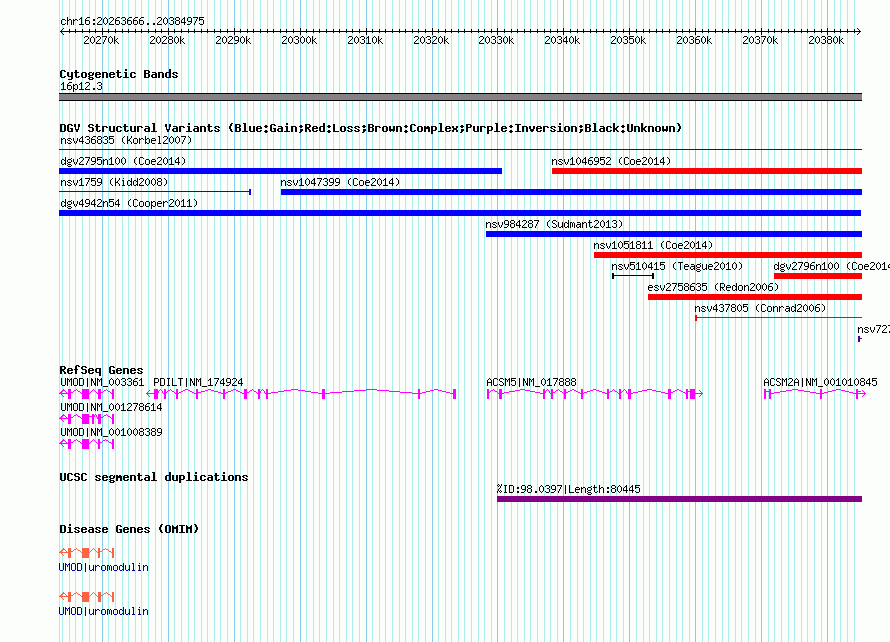
Task: Click the RefSeq Genes track title
Action: [101, 370]
